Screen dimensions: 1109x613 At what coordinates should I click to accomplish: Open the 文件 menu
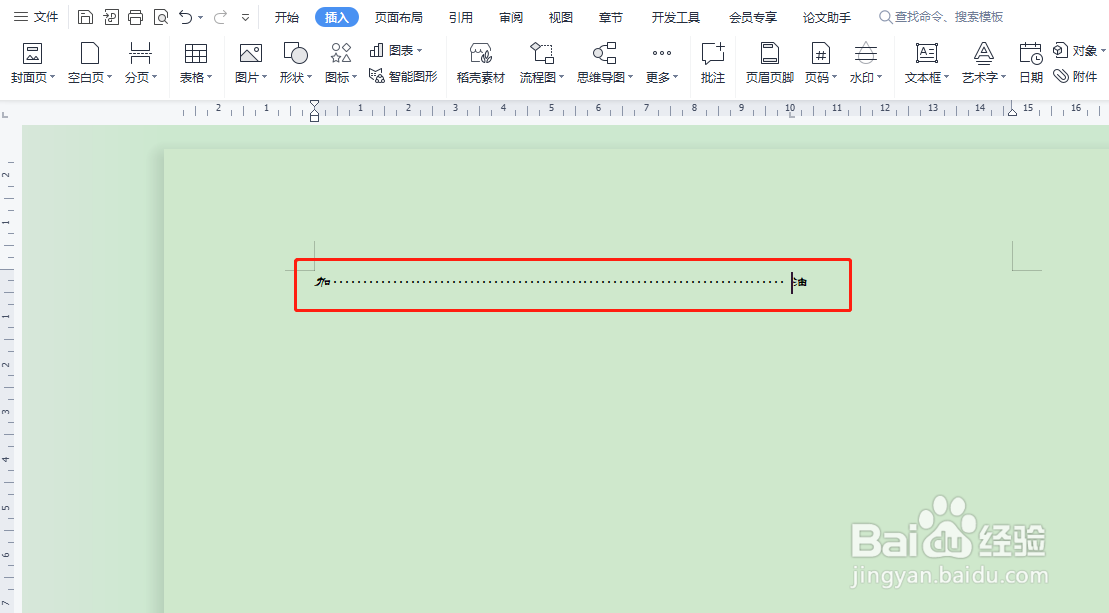tap(36, 17)
